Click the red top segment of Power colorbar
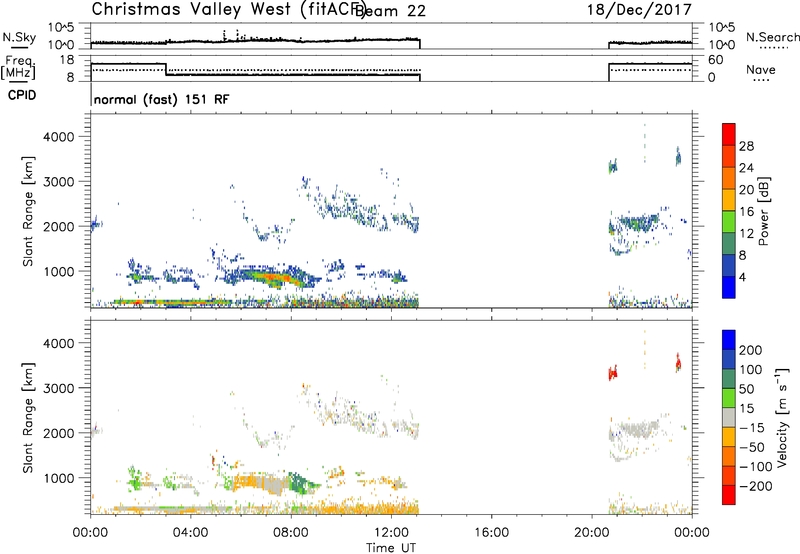Viewport: 800px width, 554px height. click(729, 134)
